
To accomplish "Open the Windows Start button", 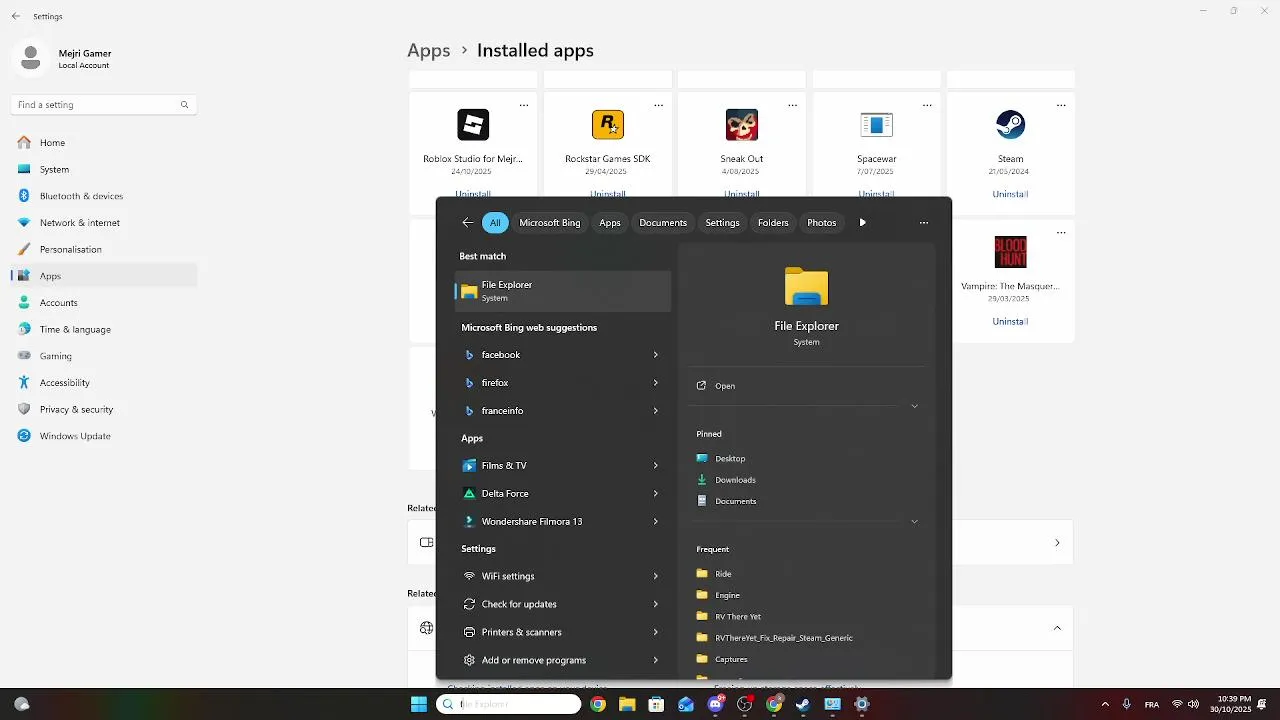I will [419, 704].
